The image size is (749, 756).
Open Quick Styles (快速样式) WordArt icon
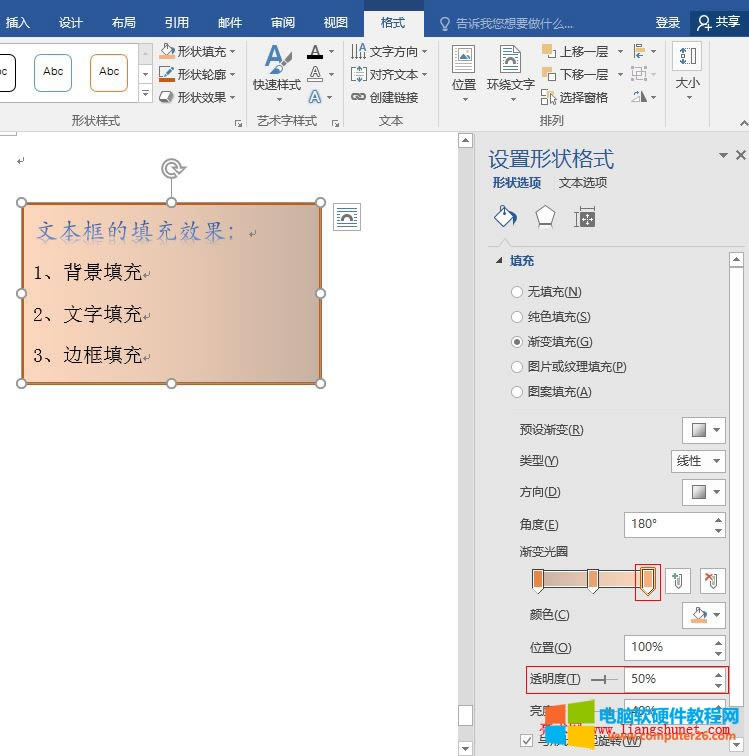tap(276, 70)
